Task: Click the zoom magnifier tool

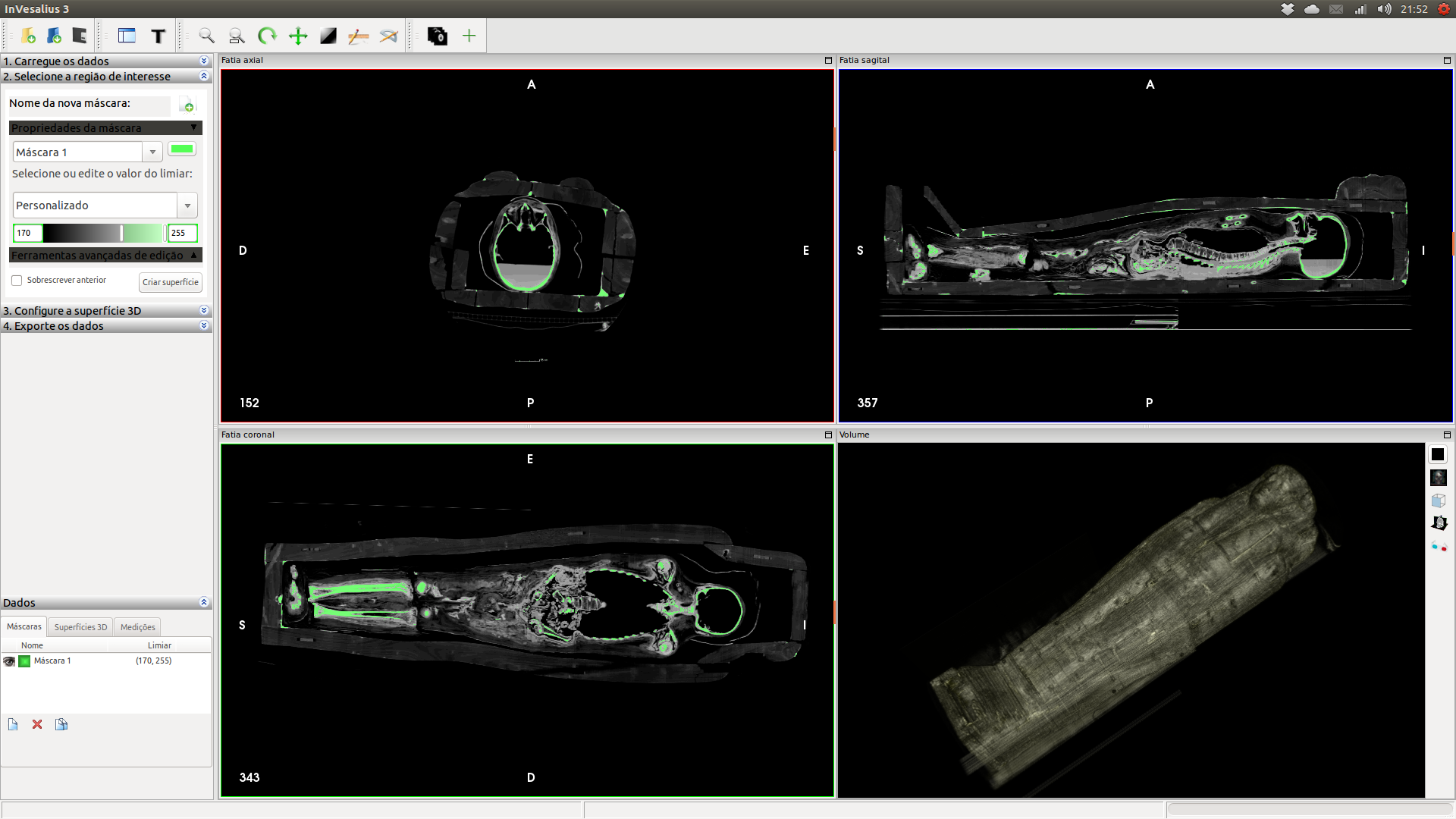Action: 206,36
